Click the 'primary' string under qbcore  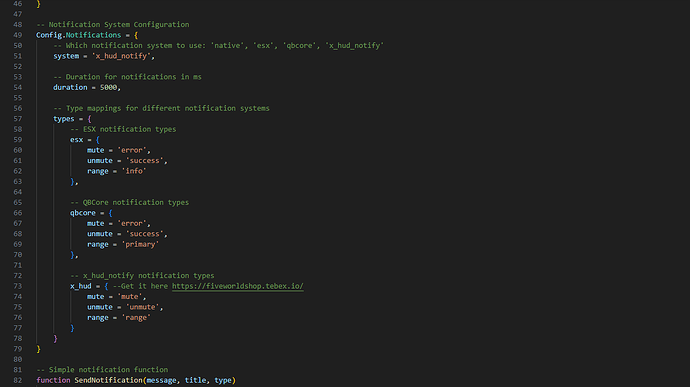[x=140, y=244]
